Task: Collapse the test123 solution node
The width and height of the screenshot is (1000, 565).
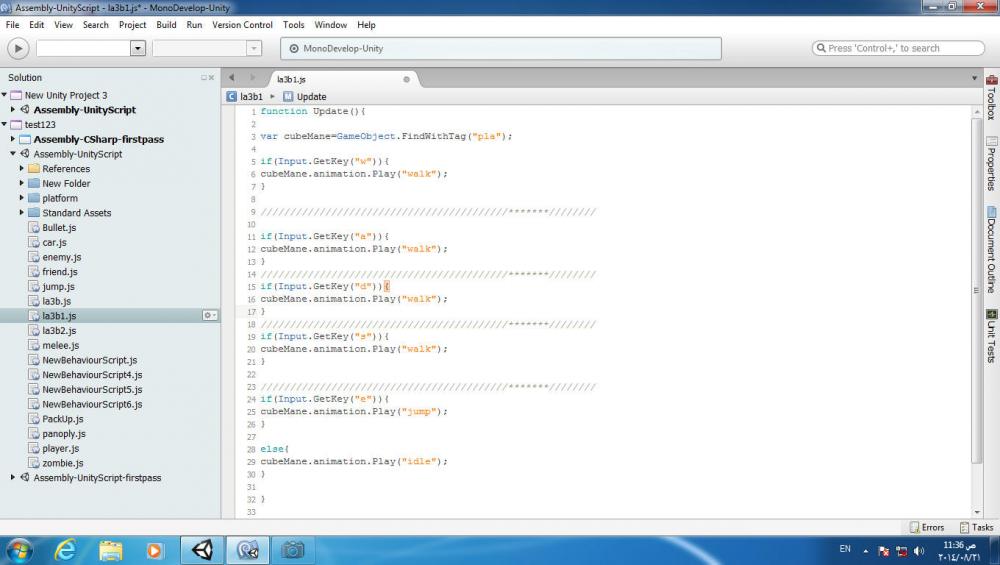Action: (4, 124)
